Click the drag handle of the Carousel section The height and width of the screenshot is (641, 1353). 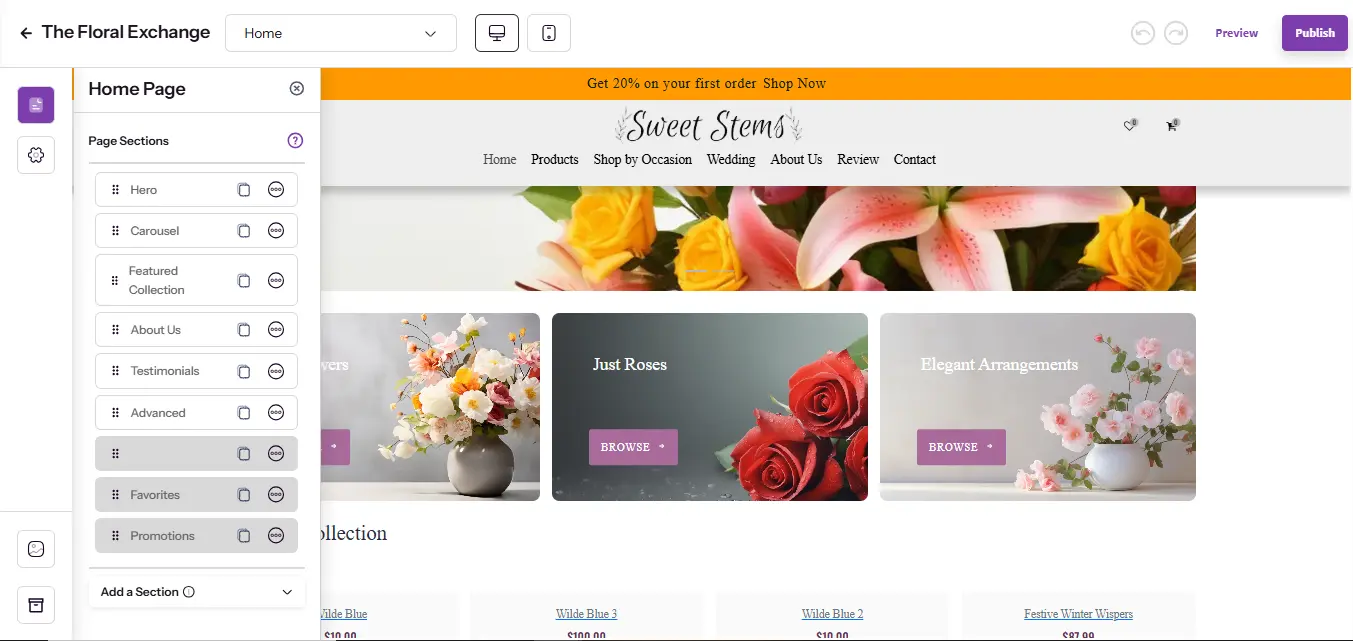pos(115,231)
